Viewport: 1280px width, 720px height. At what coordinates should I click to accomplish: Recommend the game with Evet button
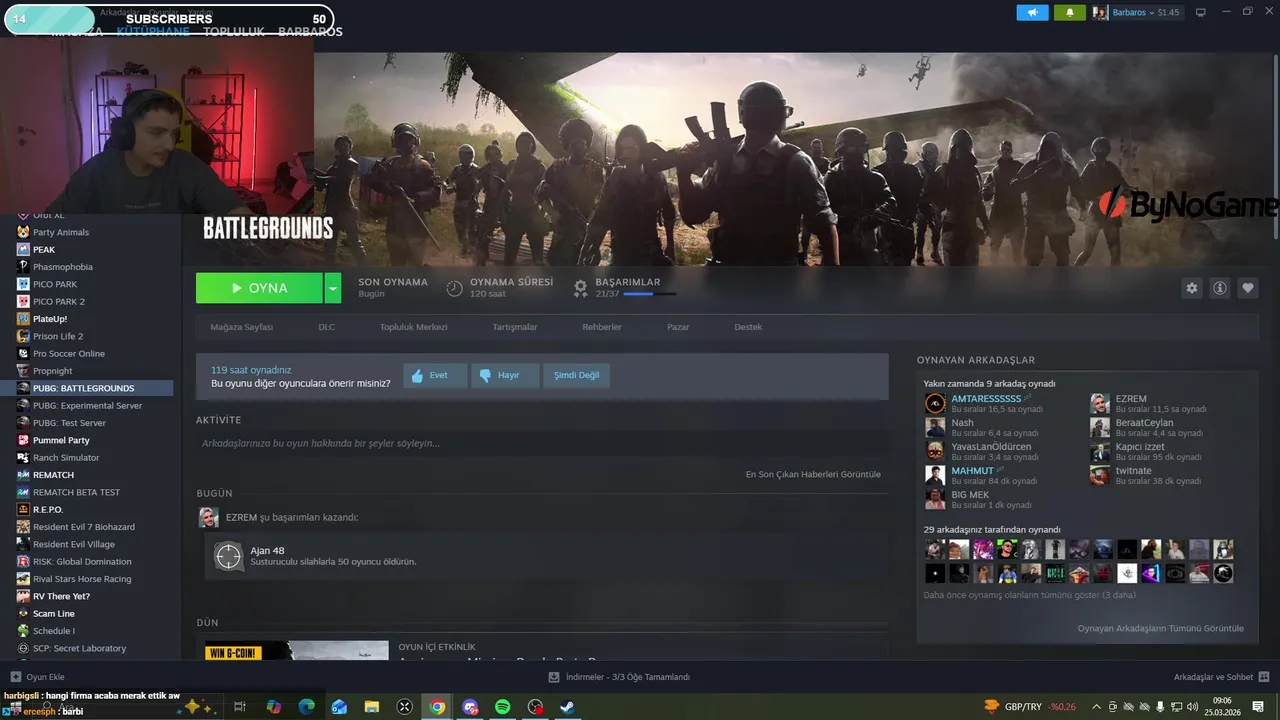(435, 376)
